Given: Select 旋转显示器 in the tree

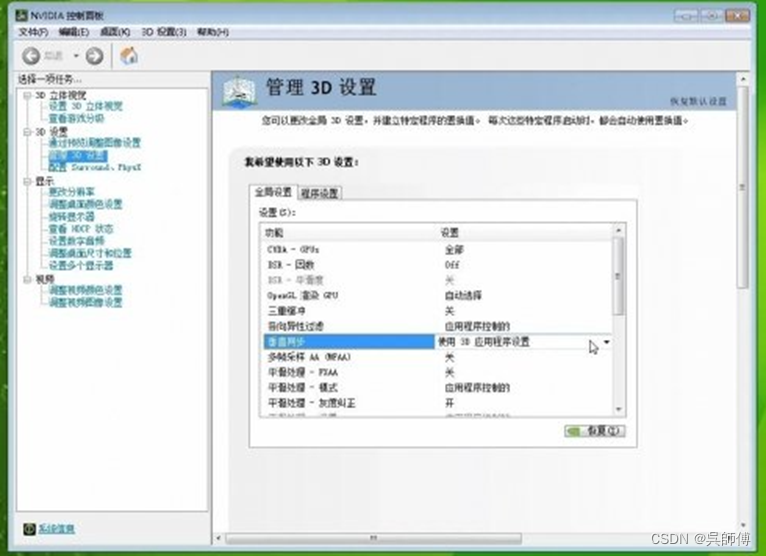Looking at the screenshot, I should [x=71, y=216].
